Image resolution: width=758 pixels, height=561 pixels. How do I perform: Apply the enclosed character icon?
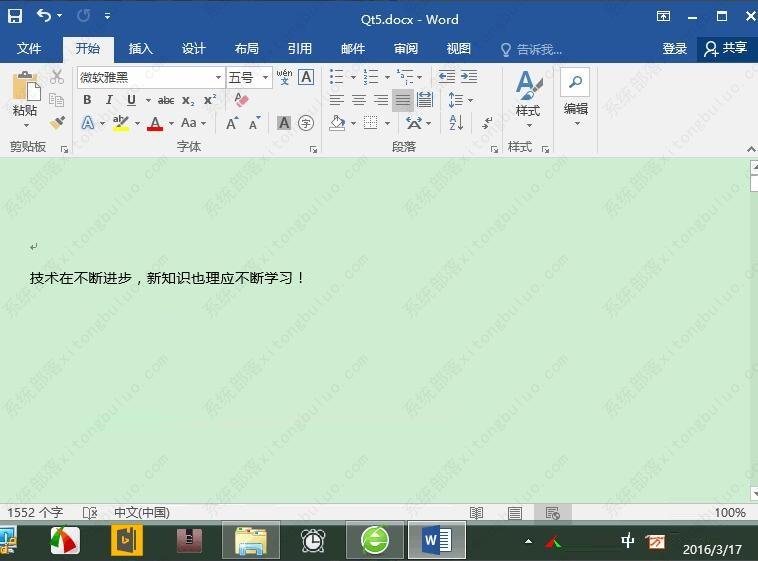tap(306, 123)
